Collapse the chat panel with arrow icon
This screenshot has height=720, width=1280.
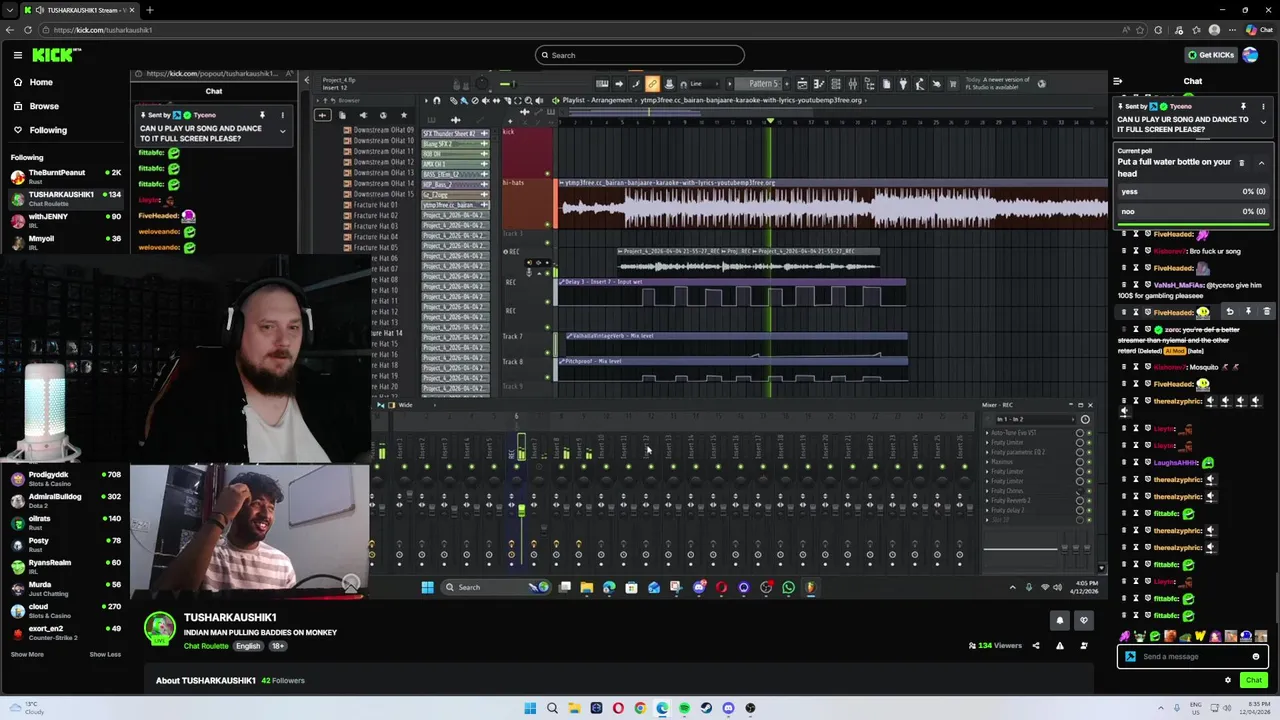1118,82
